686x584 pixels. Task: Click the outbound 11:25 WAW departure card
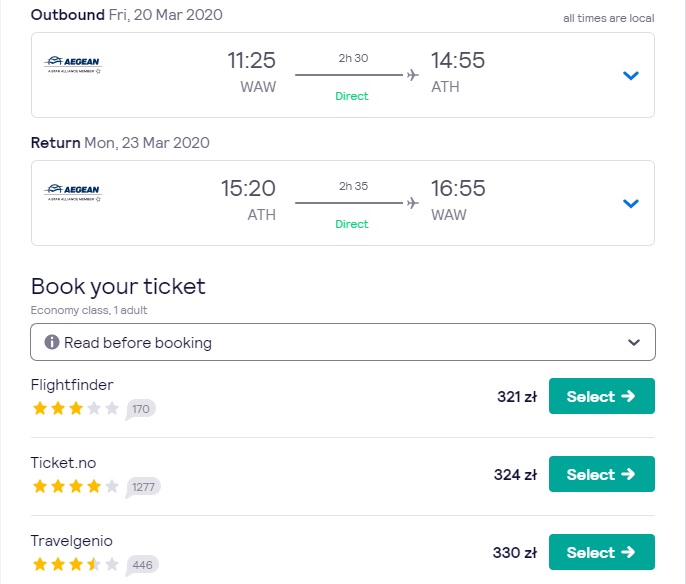coord(343,75)
